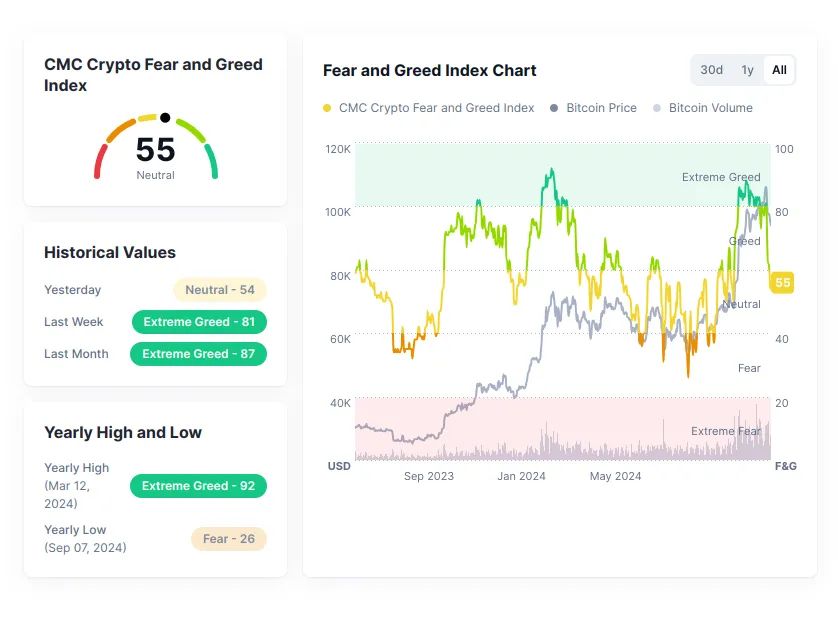Toggle Bitcoin Price series in legend
This screenshot has width=838, height=619.
pyautogui.click(x=601, y=108)
